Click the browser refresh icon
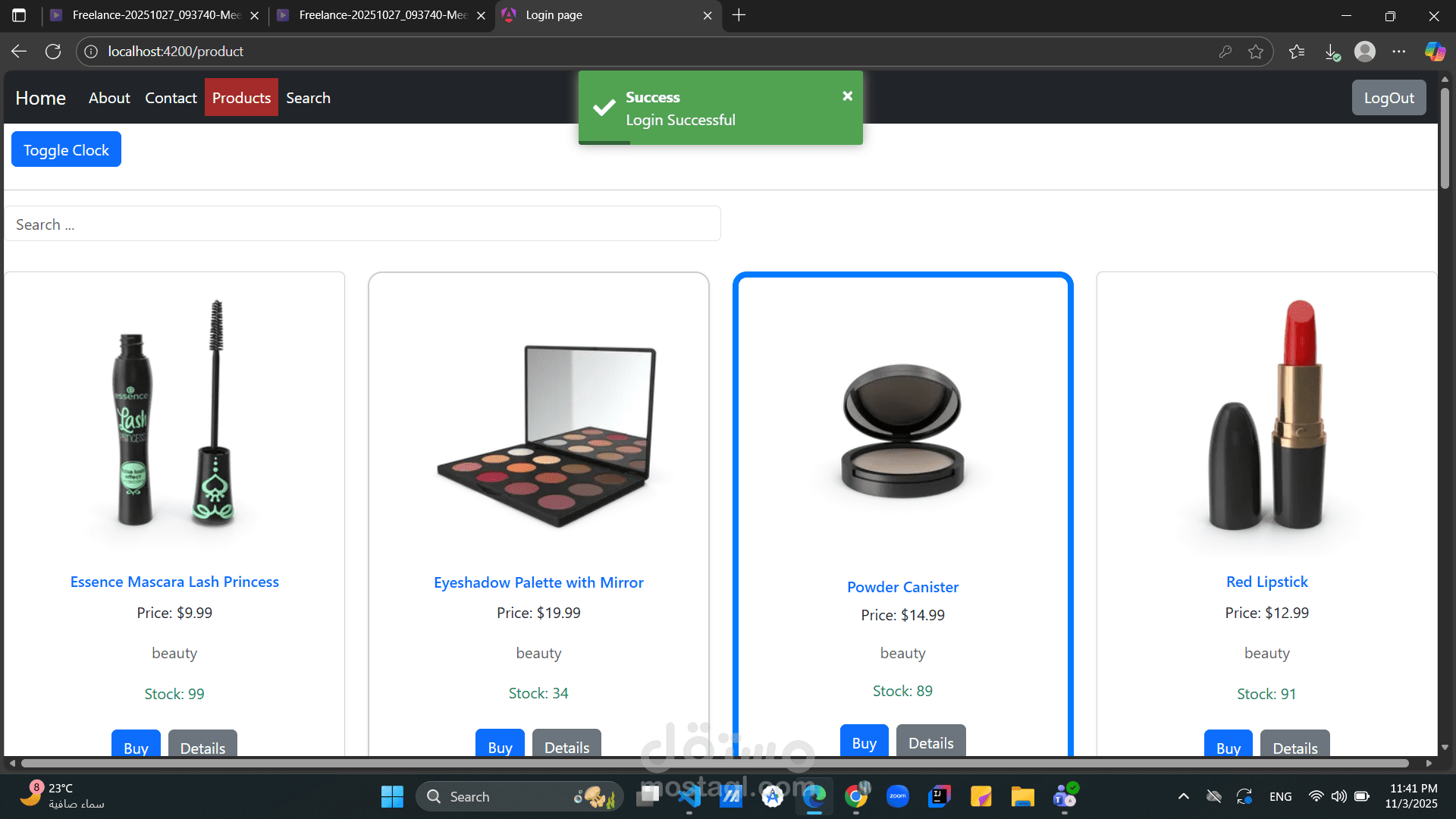 pyautogui.click(x=53, y=52)
